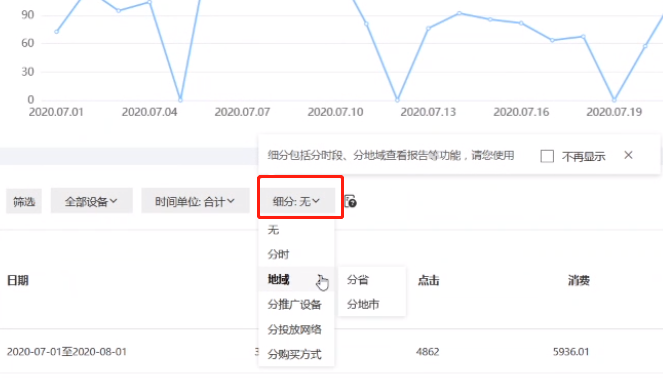
Task: Click the chart data point at 2020.07.01
Action: click(x=56, y=32)
